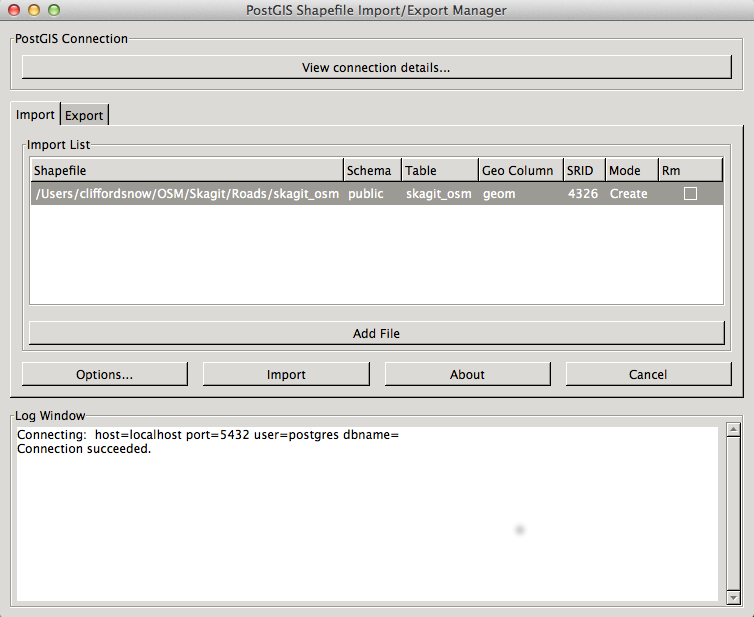This screenshot has width=754, height=617.
Task: Click the log window scroll-up arrow
Action: tap(732, 431)
